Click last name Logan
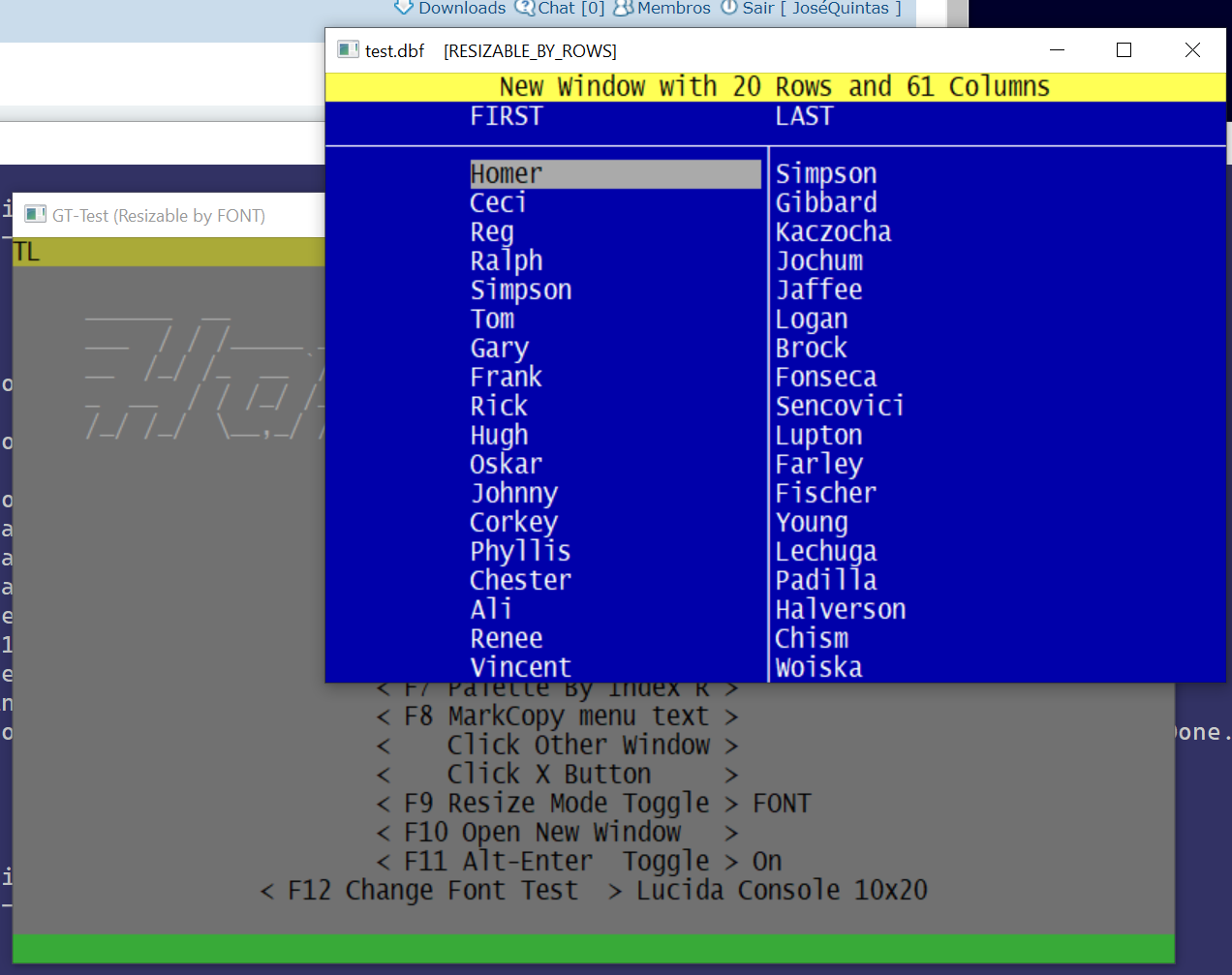The height and width of the screenshot is (975, 1232). (812, 320)
